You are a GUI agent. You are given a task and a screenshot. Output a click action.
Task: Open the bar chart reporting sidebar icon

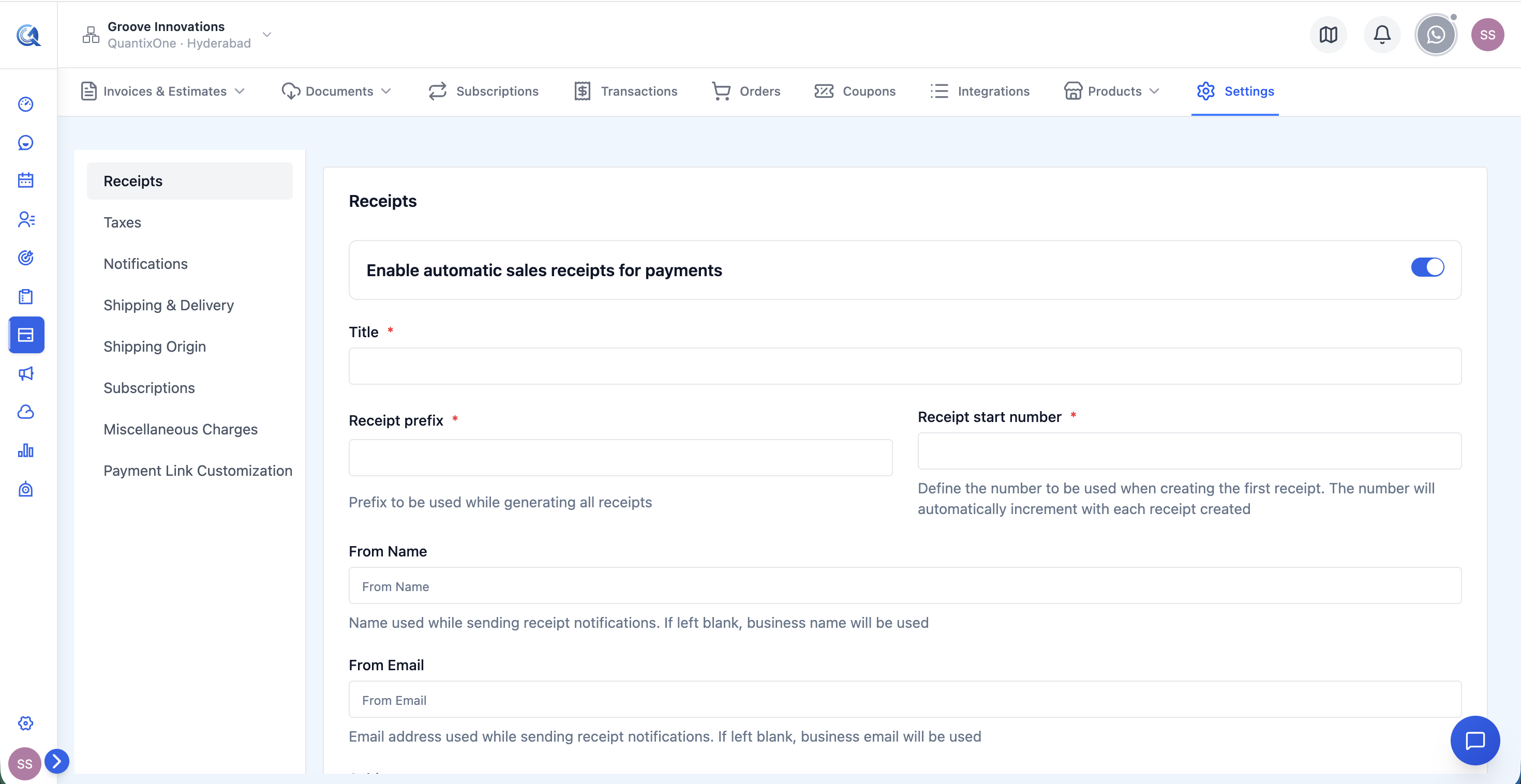click(x=25, y=450)
